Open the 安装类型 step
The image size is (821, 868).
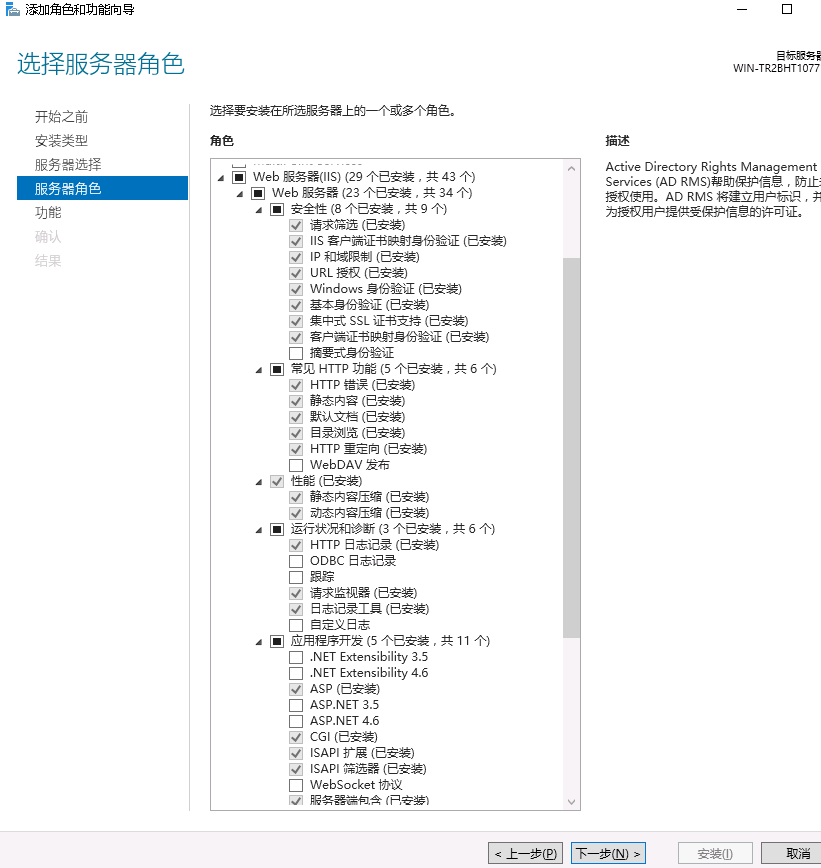tap(61, 141)
